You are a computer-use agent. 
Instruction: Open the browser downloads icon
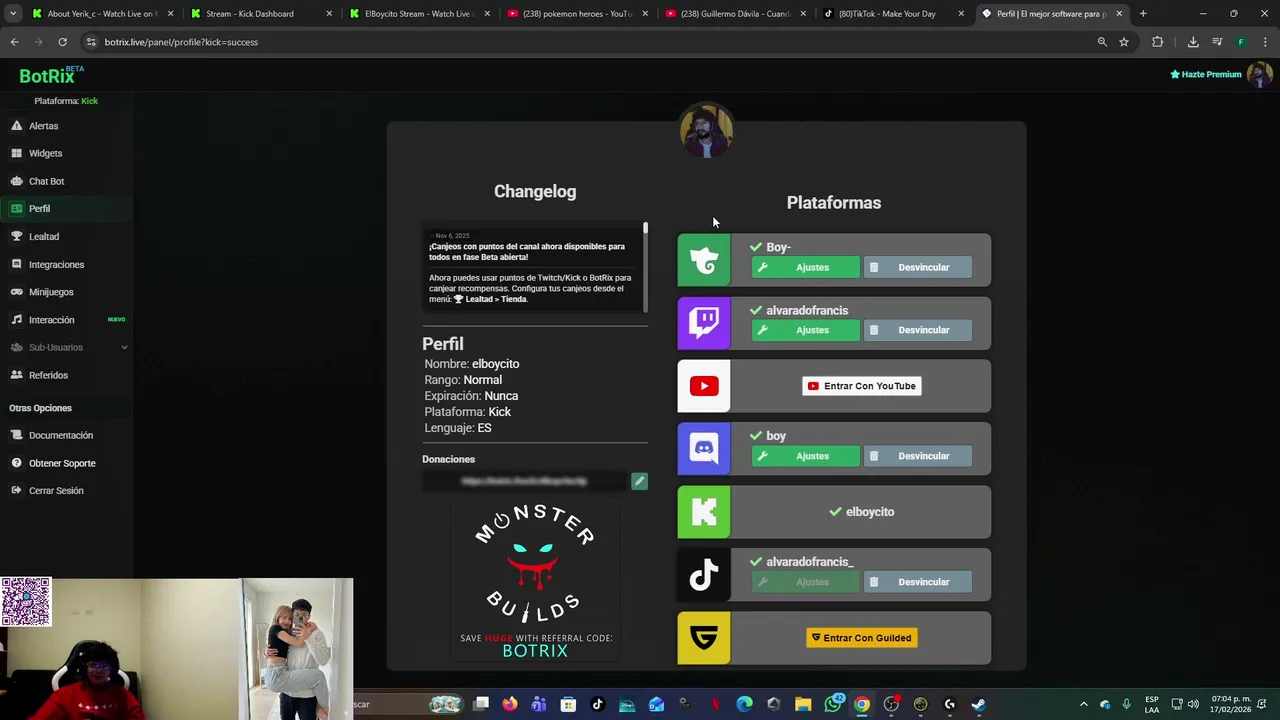(1193, 42)
